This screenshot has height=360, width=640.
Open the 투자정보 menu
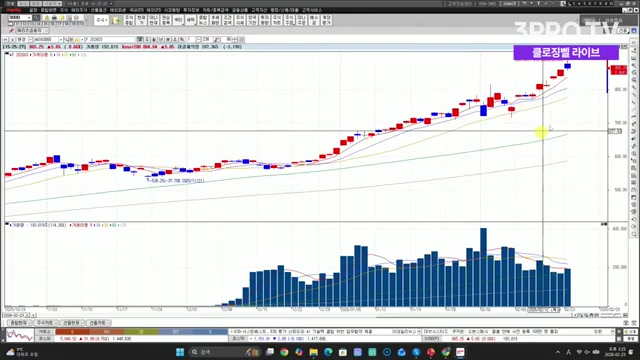click(x=191, y=10)
